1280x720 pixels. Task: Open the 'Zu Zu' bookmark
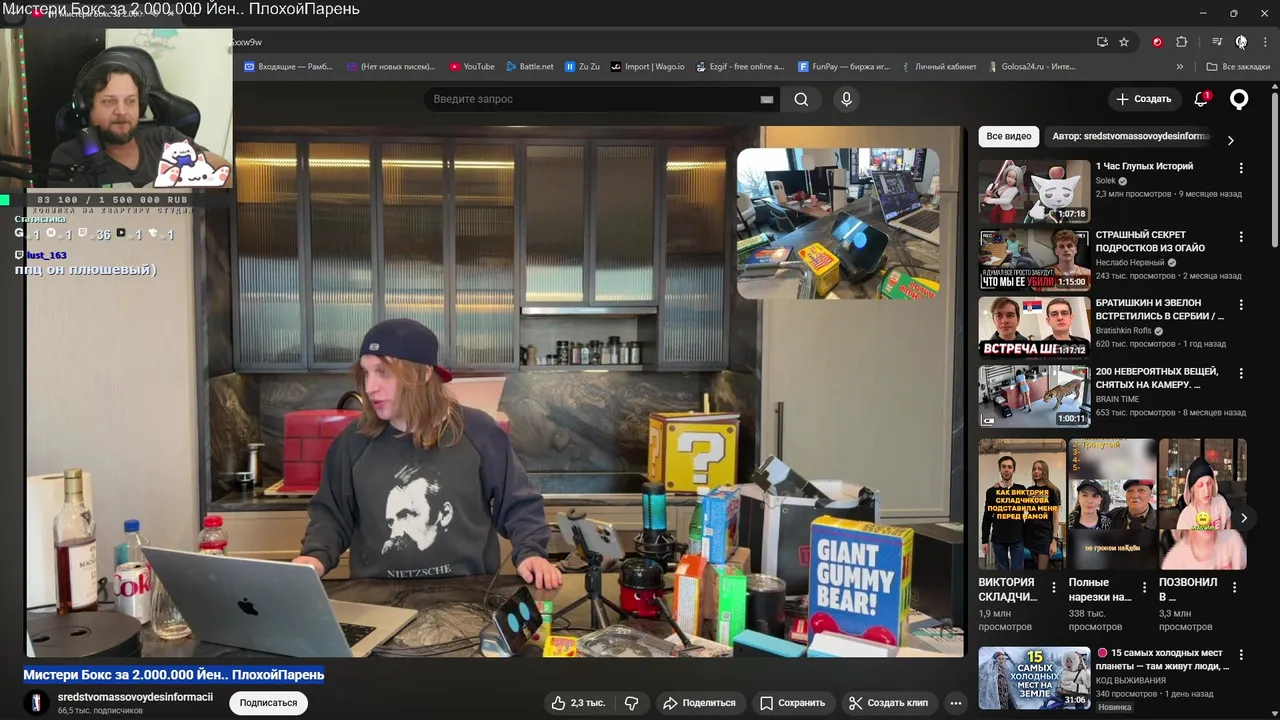point(582,67)
